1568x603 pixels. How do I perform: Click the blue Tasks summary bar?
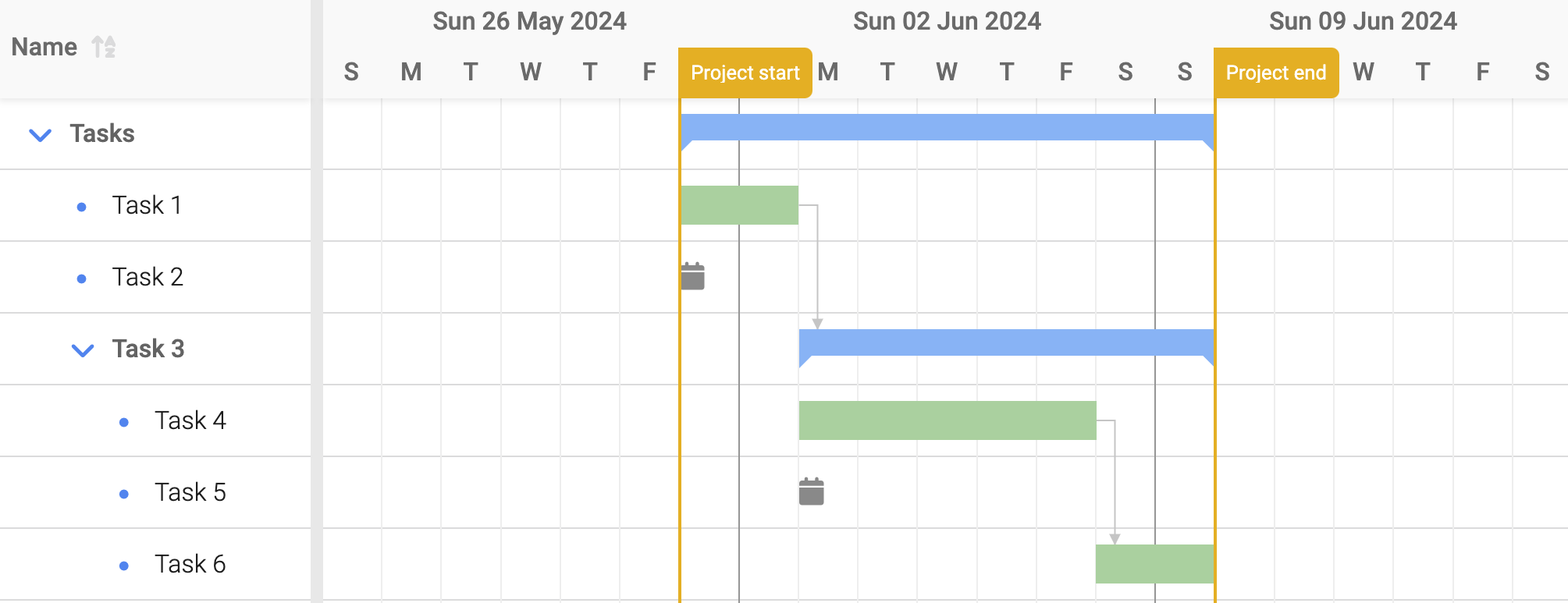(x=948, y=128)
